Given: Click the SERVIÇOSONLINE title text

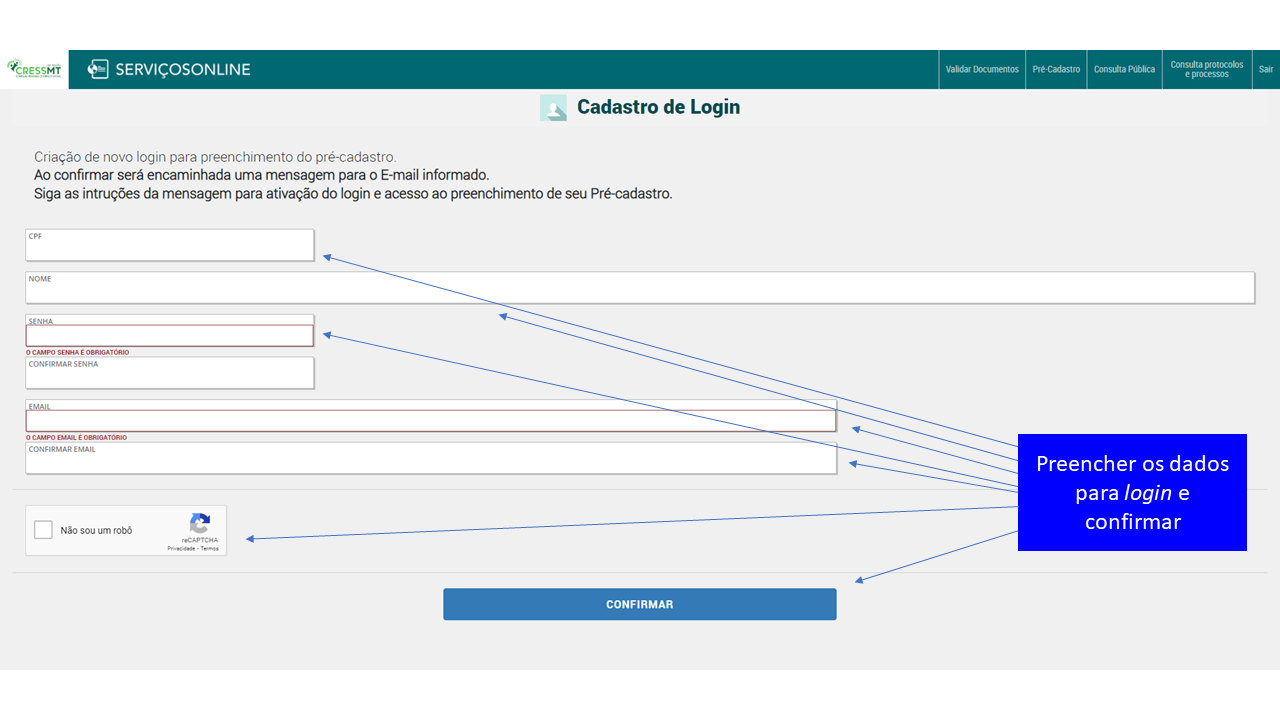Looking at the screenshot, I should 183,69.
